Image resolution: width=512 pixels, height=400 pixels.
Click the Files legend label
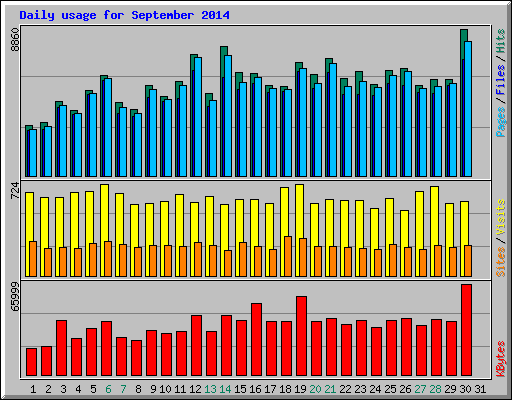pyautogui.click(x=501, y=80)
